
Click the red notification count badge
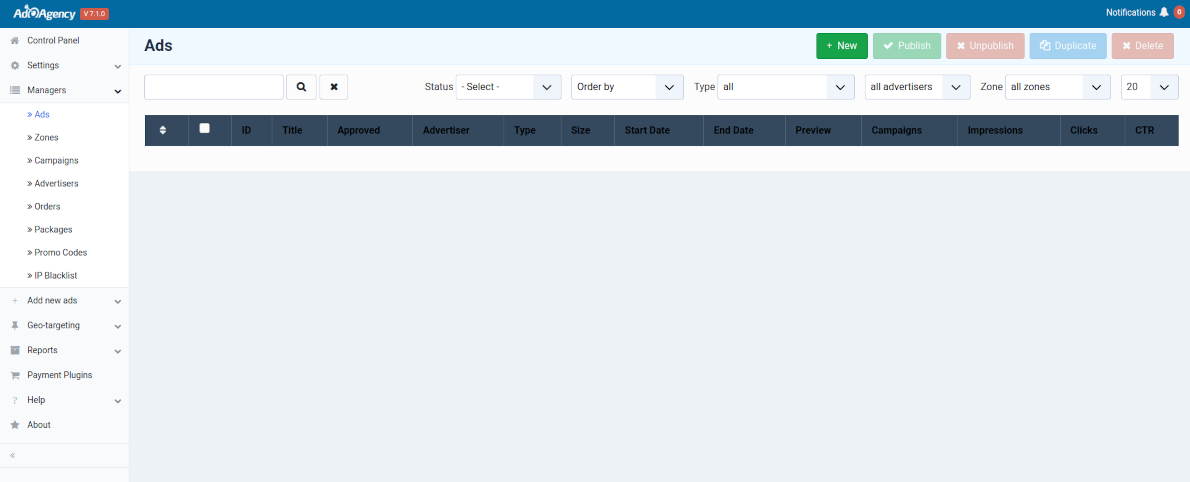point(1179,12)
